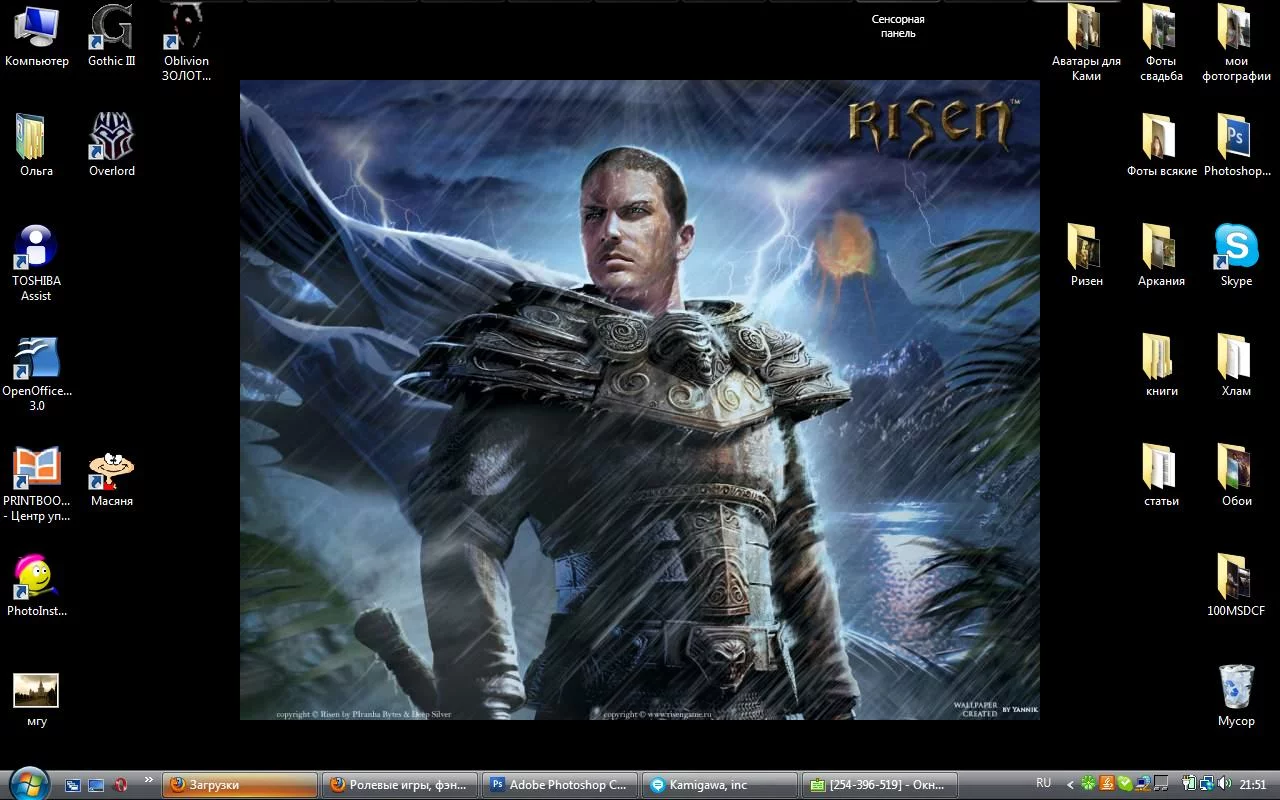Select the OpenOffice 3.0 shortcut icon
Image resolution: width=1280 pixels, height=800 pixels.
pyautogui.click(x=37, y=359)
